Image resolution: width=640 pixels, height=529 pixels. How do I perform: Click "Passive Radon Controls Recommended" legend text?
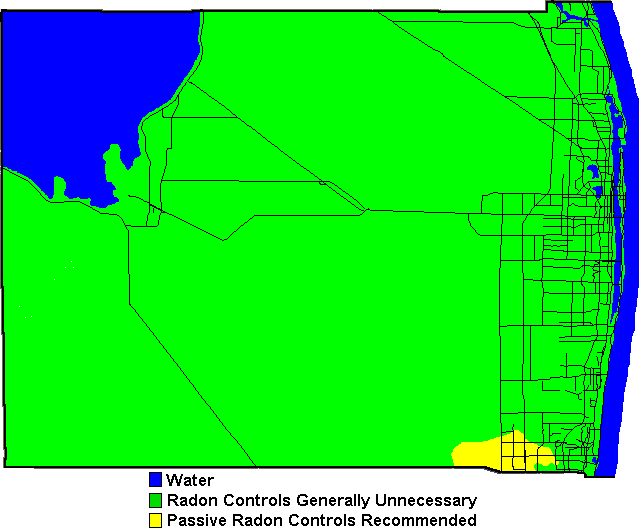point(322,520)
